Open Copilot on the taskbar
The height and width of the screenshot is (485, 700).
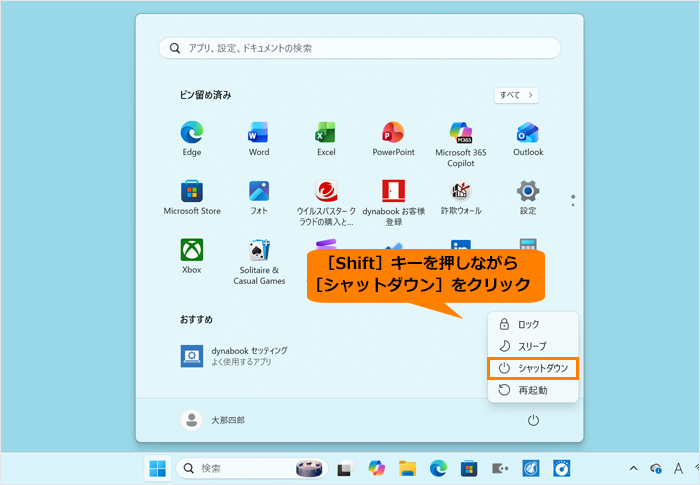377,468
